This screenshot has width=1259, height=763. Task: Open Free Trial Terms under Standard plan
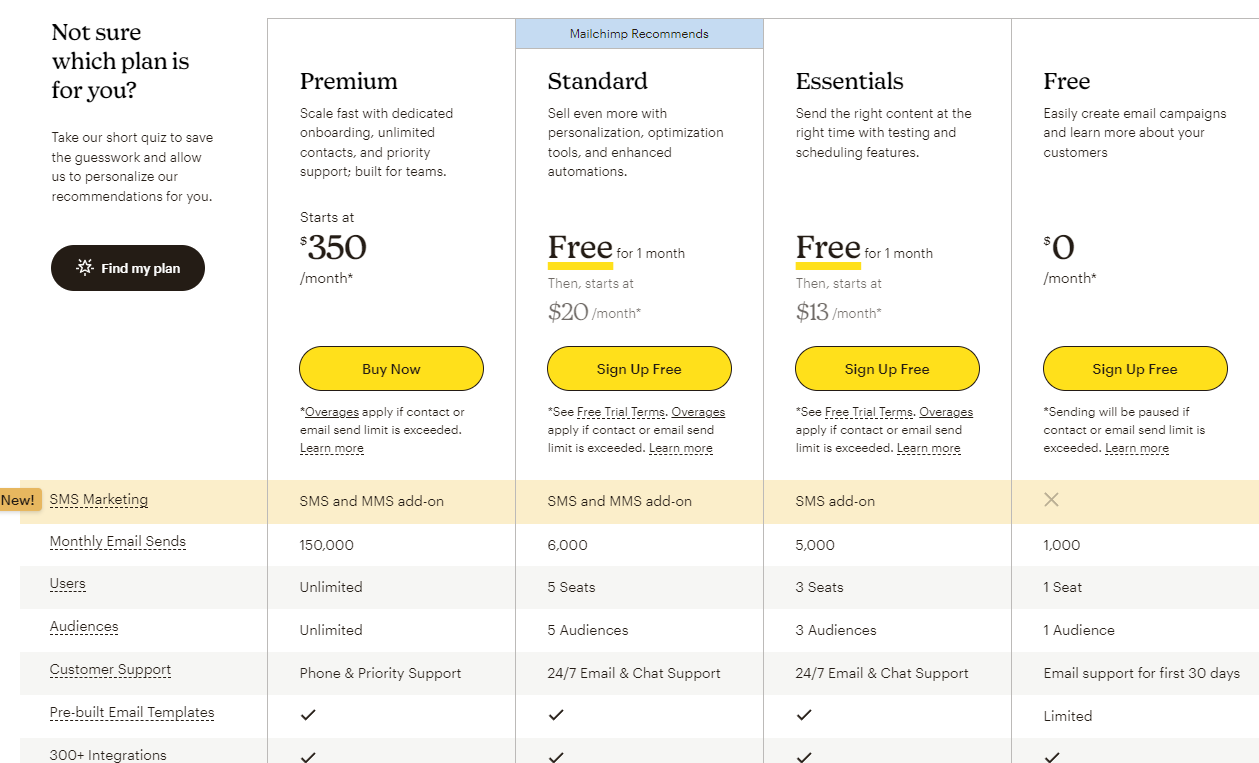(620, 412)
